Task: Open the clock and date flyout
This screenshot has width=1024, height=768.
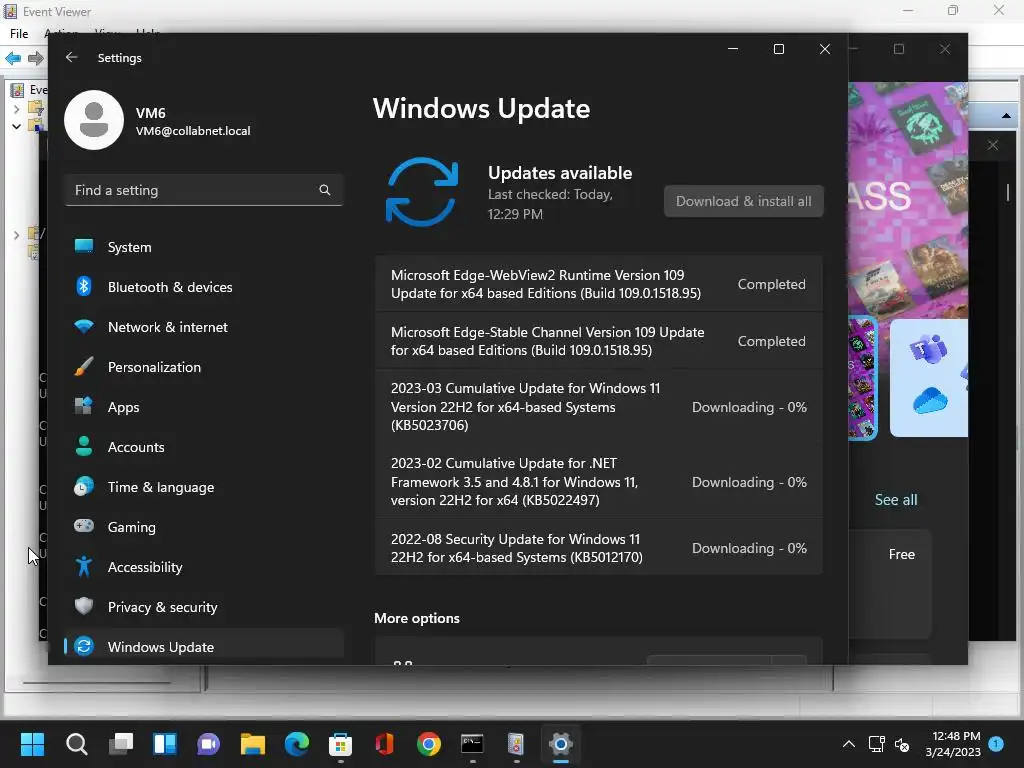Action: pos(953,744)
